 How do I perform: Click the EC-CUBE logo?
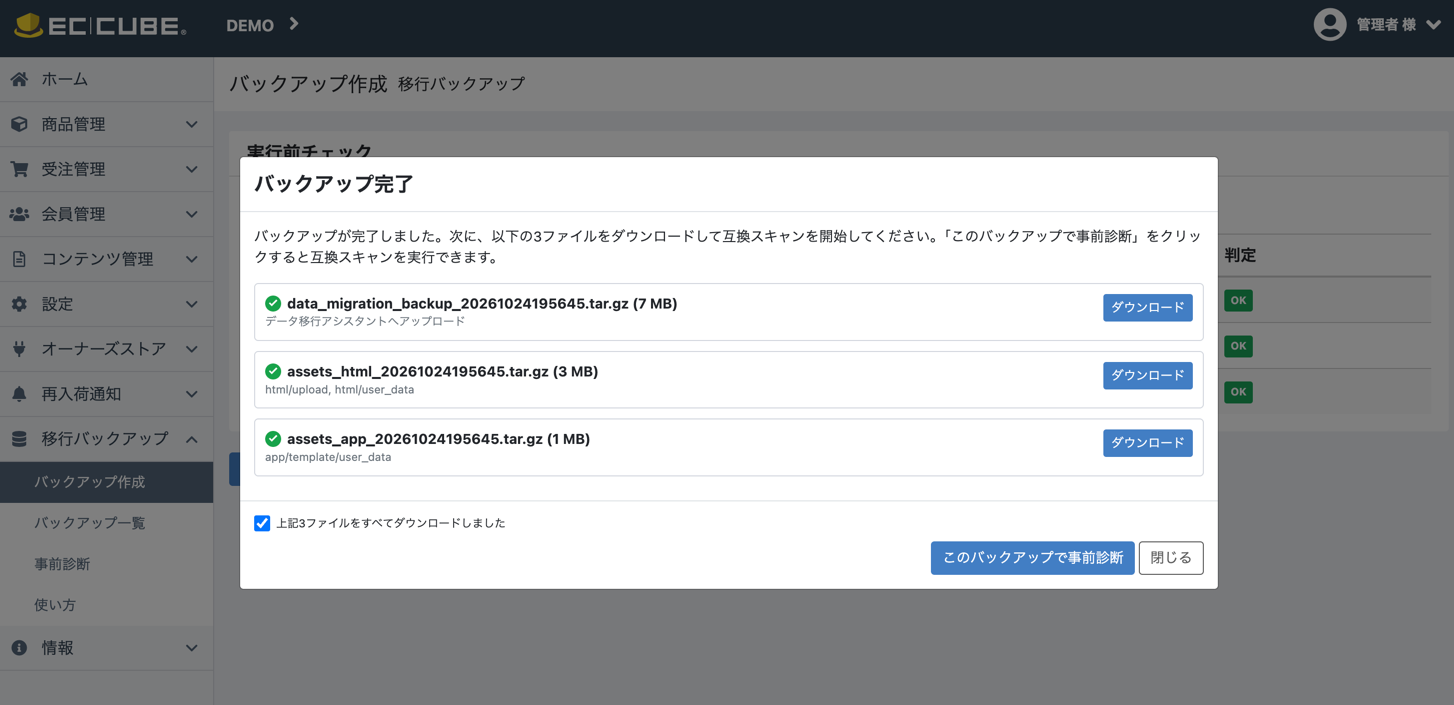coord(100,25)
